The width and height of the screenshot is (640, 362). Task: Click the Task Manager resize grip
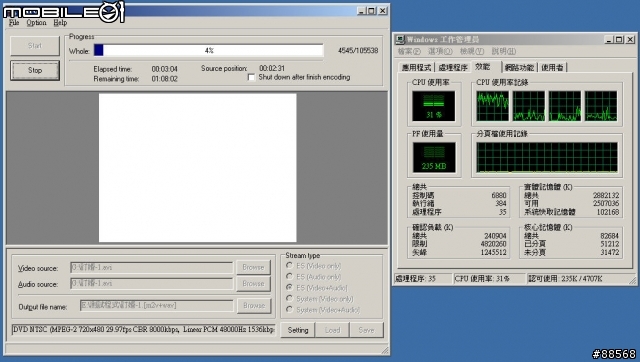coord(633,280)
